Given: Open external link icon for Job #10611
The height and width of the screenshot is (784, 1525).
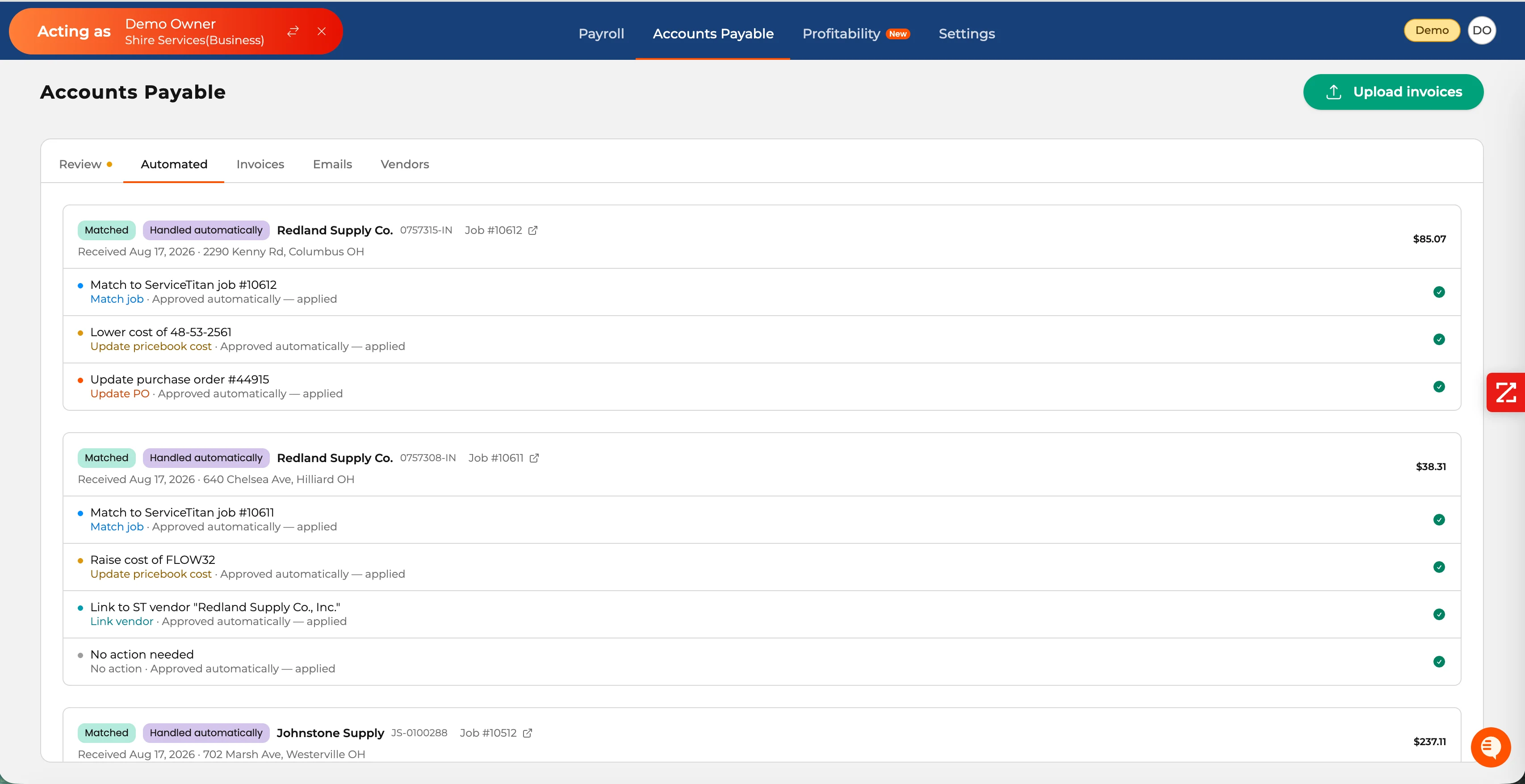Looking at the screenshot, I should (x=534, y=458).
